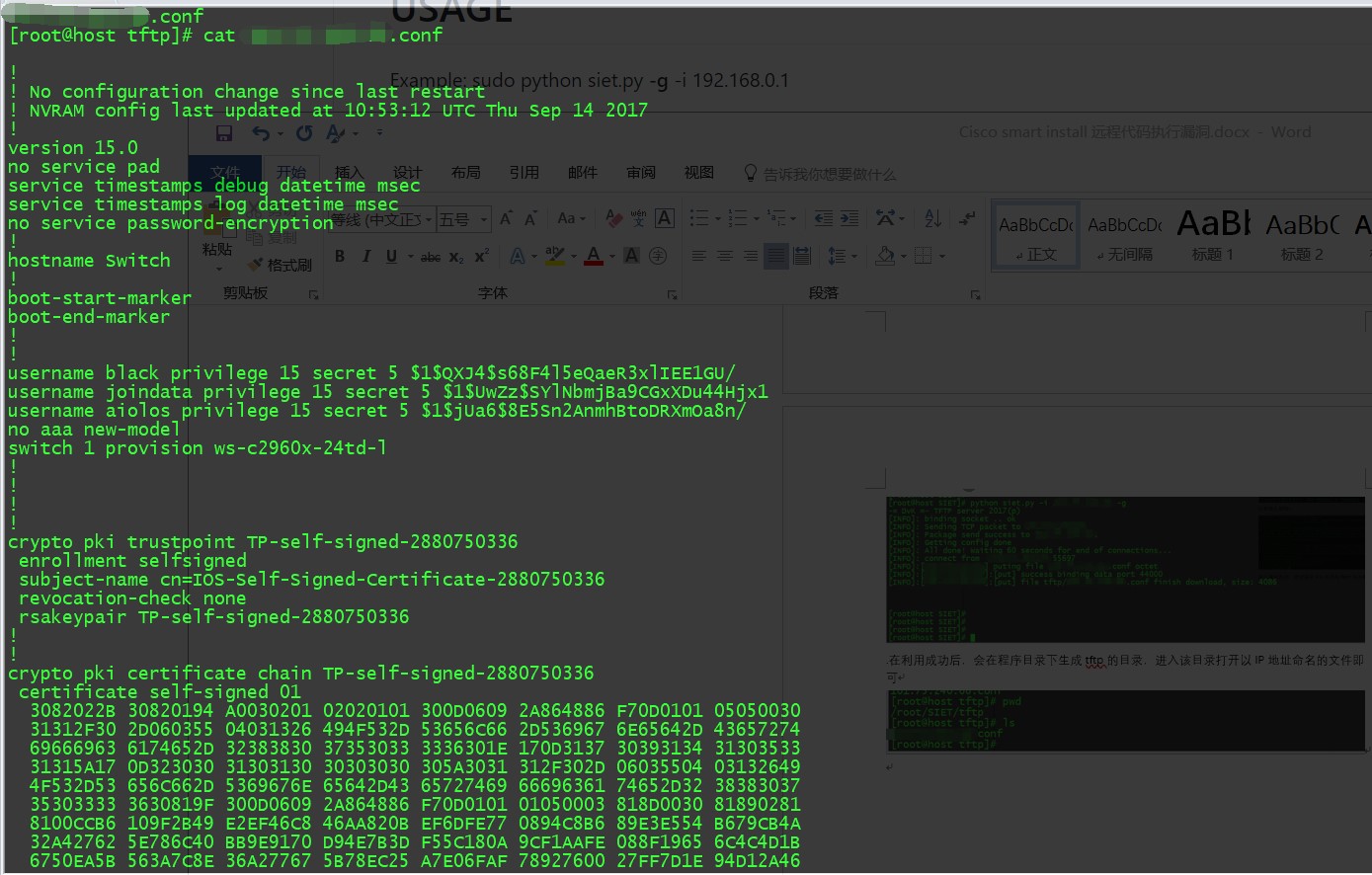Click the Bullets list icon

(699, 218)
